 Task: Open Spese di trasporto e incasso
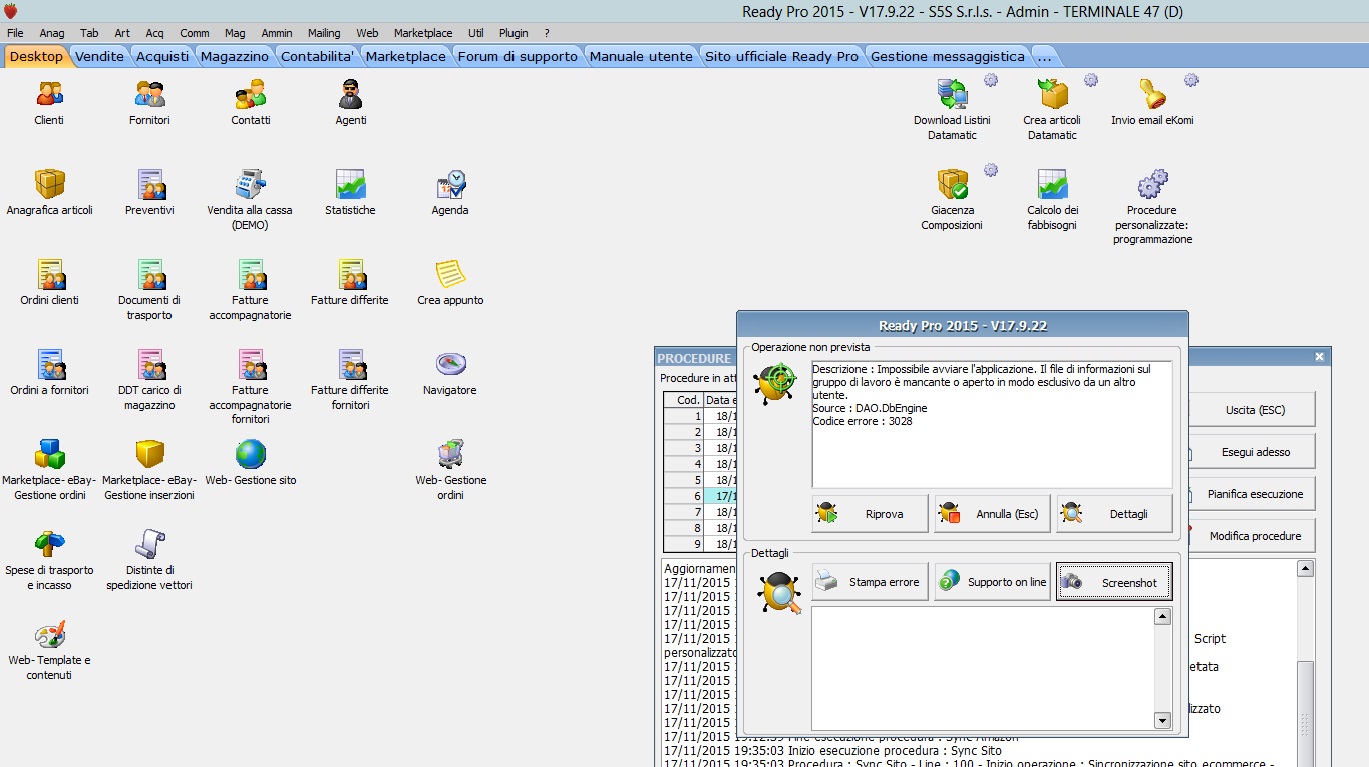[x=49, y=545]
